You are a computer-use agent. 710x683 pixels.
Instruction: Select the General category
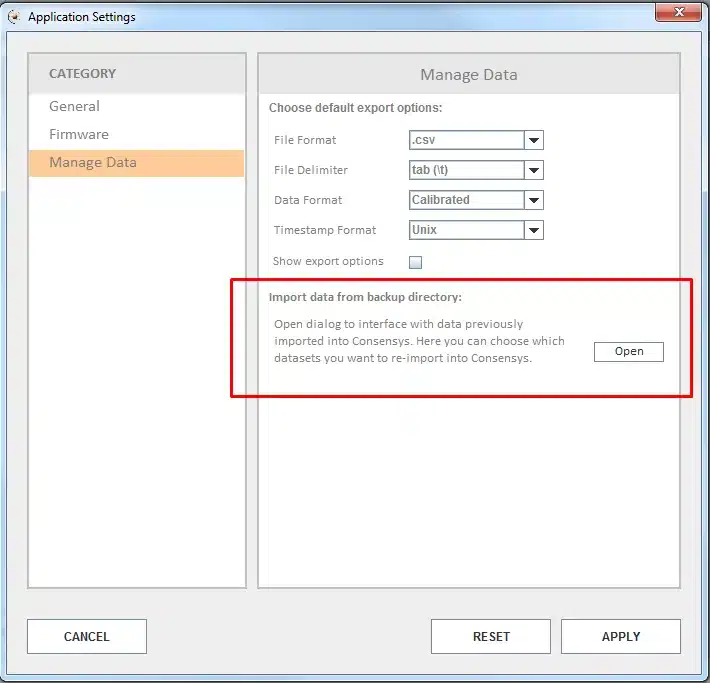(x=136, y=106)
